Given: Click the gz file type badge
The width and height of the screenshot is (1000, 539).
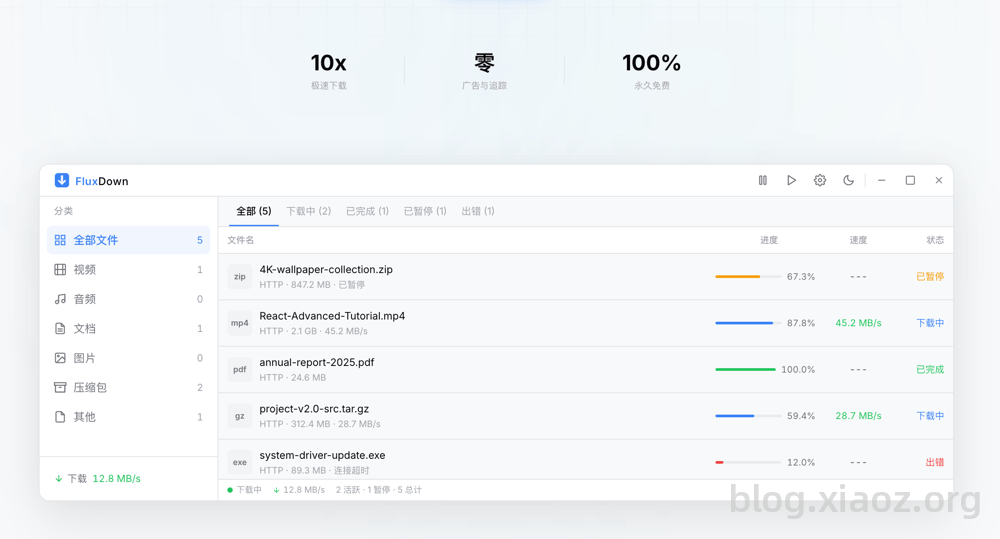Looking at the screenshot, I should (240, 416).
